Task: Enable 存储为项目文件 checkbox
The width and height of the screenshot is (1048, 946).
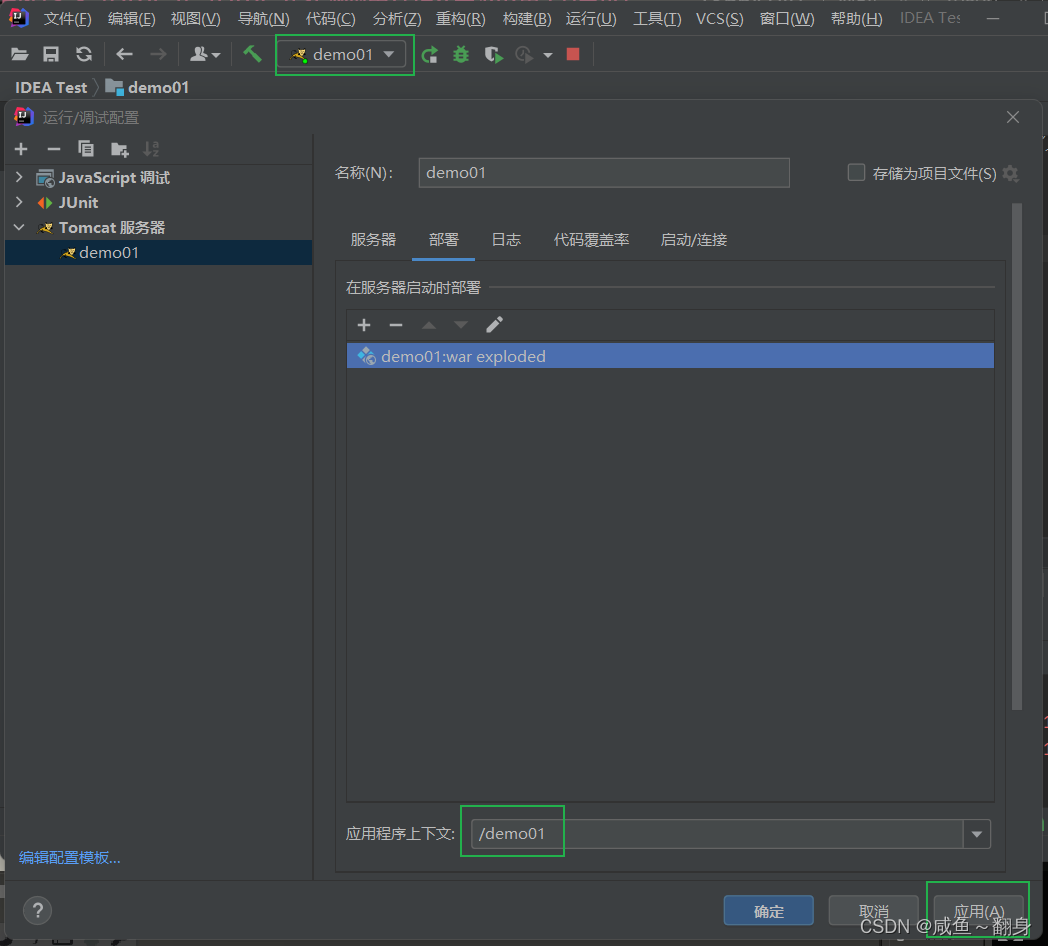Action: pos(856,172)
